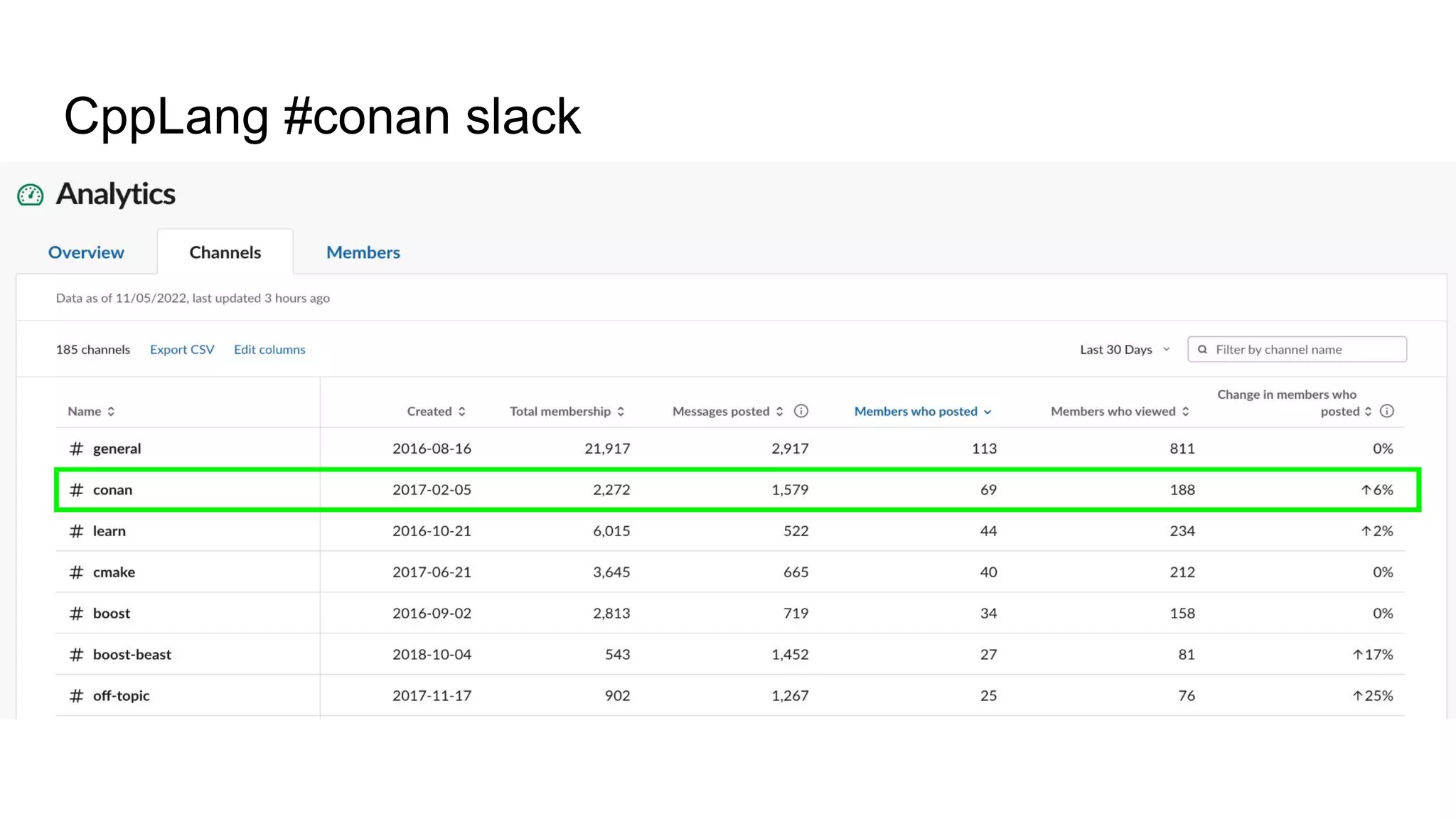The width and height of the screenshot is (1456, 819).
Task: Switch to the Members tab
Action: pos(363,252)
